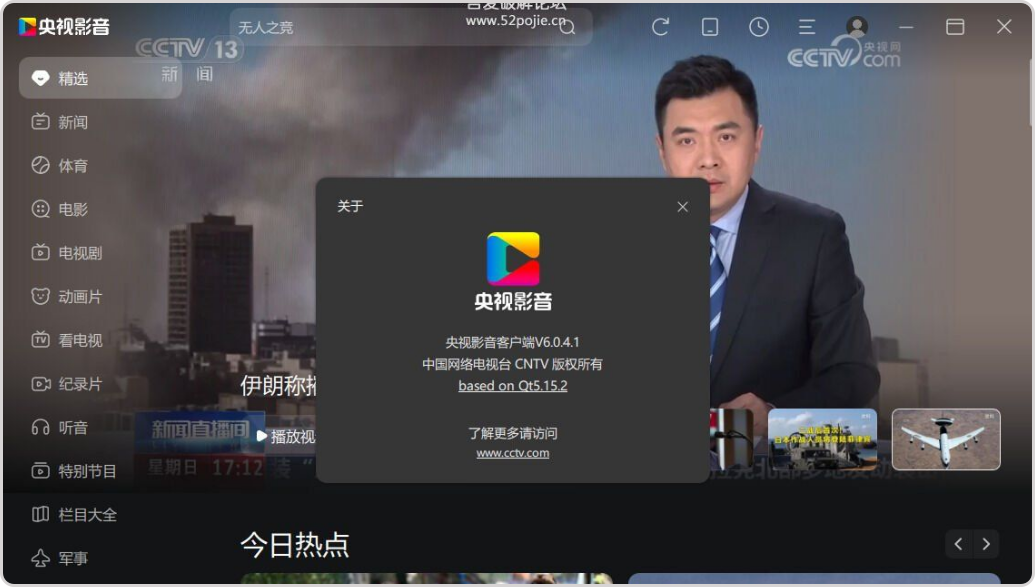Click previous arrow beside 今日热点

click(958, 544)
